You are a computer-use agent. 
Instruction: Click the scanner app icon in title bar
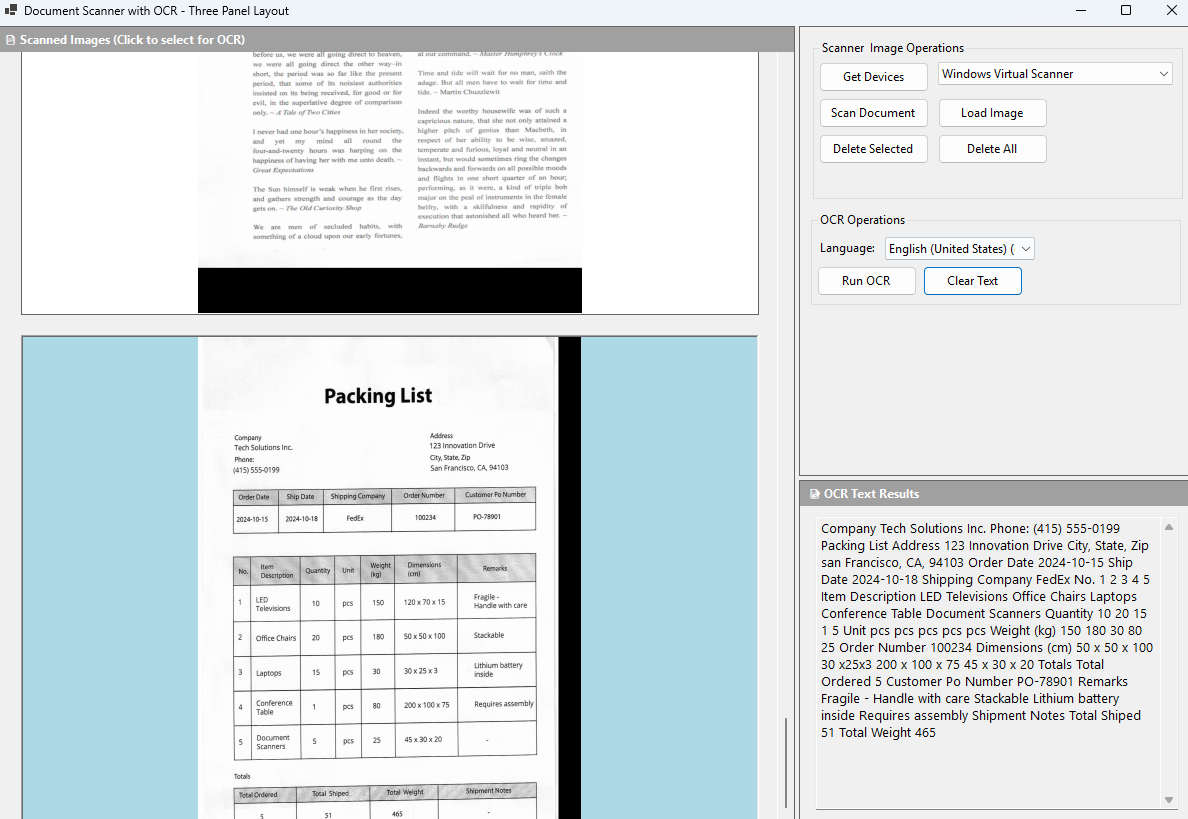[10, 10]
